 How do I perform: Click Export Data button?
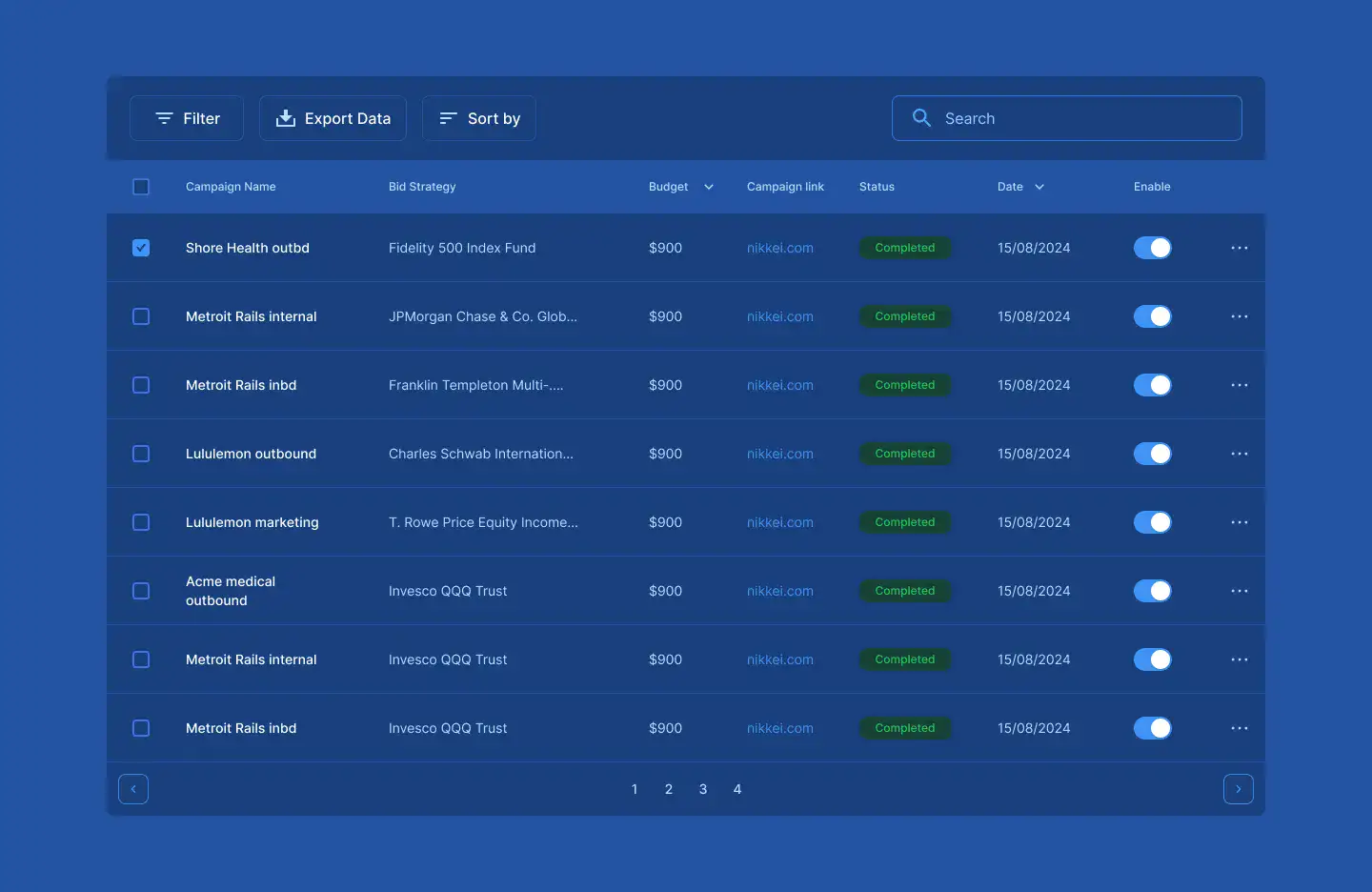click(333, 118)
